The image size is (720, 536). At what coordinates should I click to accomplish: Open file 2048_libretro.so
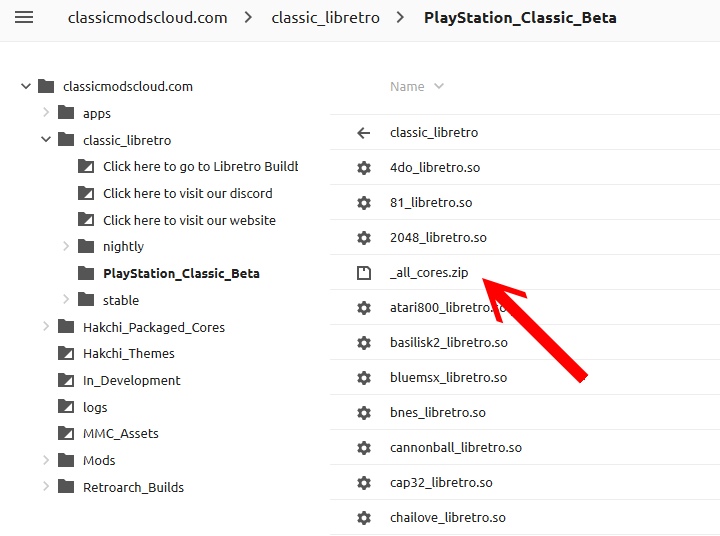438,237
